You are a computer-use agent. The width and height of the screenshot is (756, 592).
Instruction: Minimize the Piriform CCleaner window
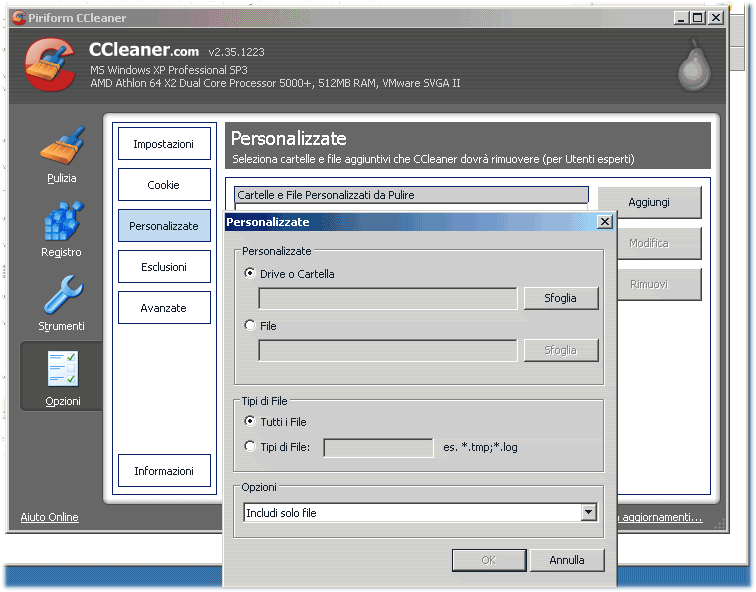tap(681, 18)
